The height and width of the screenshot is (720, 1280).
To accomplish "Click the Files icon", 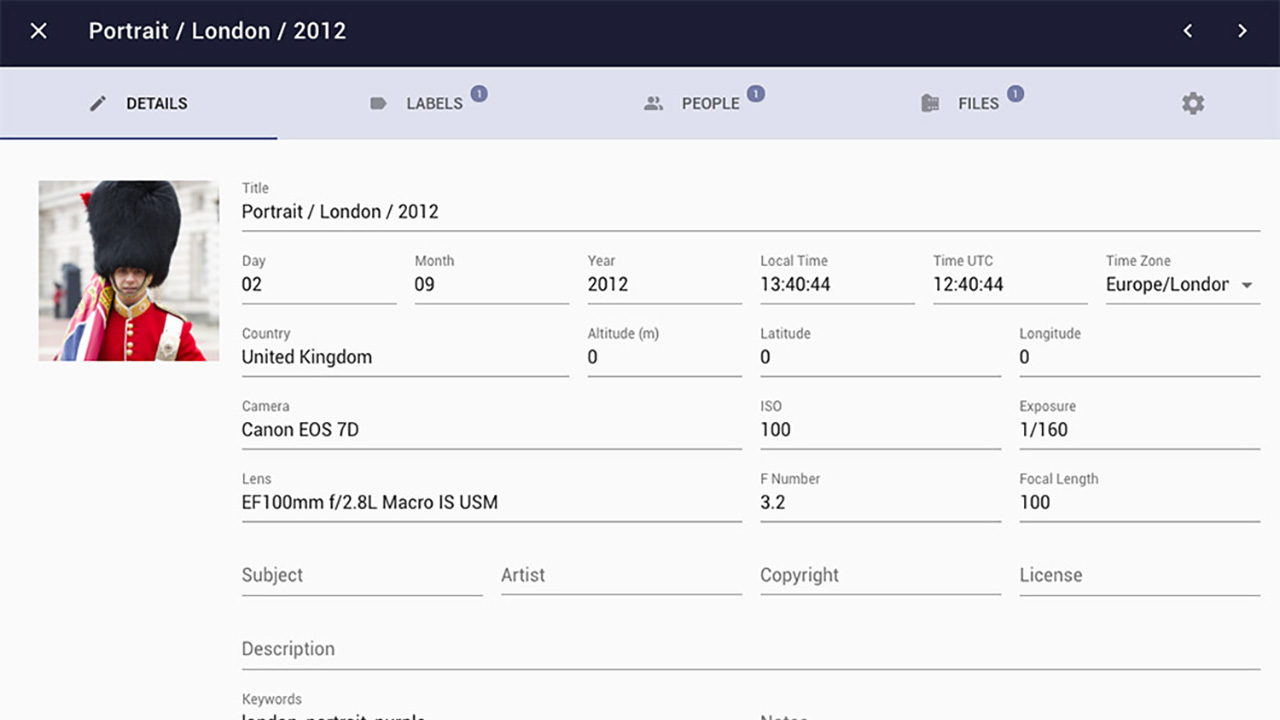I will tap(930, 103).
